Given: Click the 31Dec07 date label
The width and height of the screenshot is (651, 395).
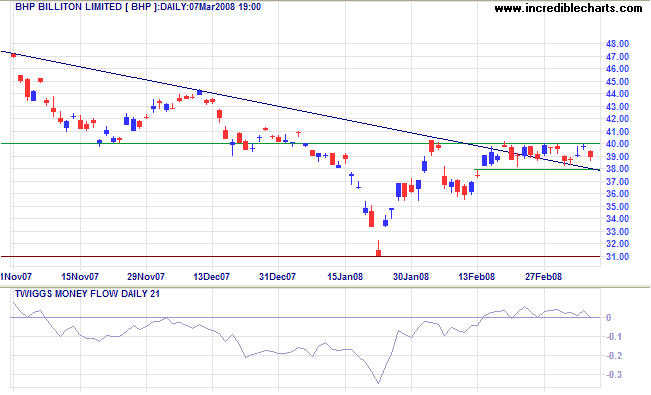Looking at the screenshot, I should click(x=277, y=277).
